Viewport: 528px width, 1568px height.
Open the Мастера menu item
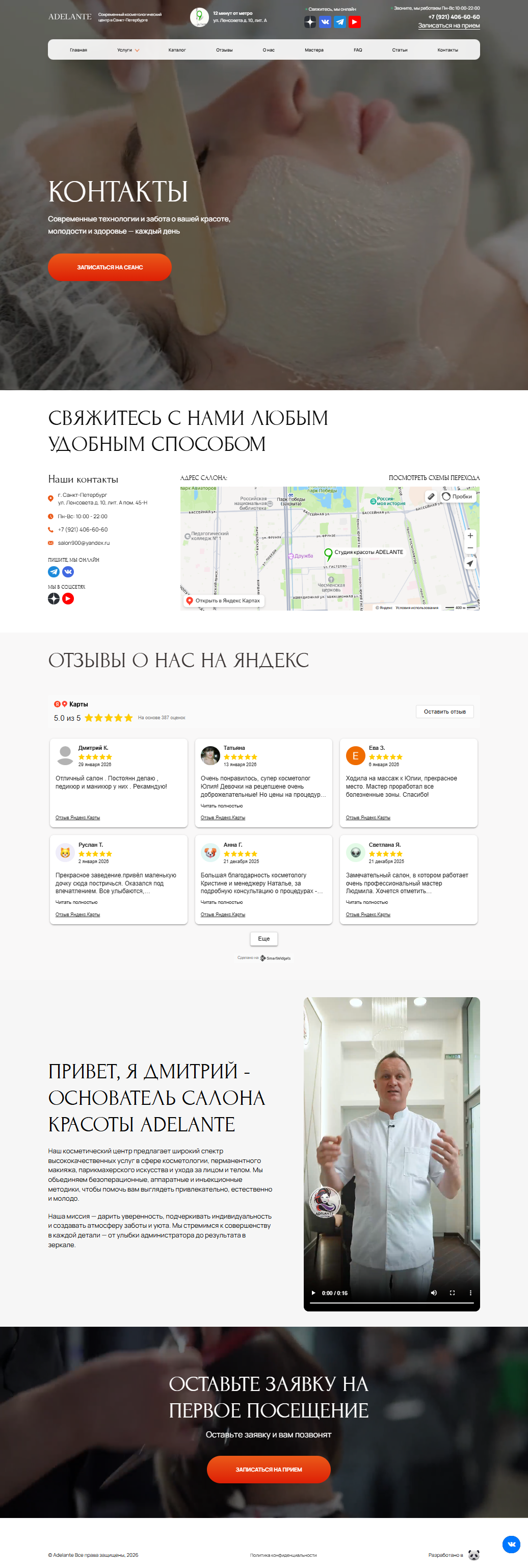pyautogui.click(x=314, y=50)
